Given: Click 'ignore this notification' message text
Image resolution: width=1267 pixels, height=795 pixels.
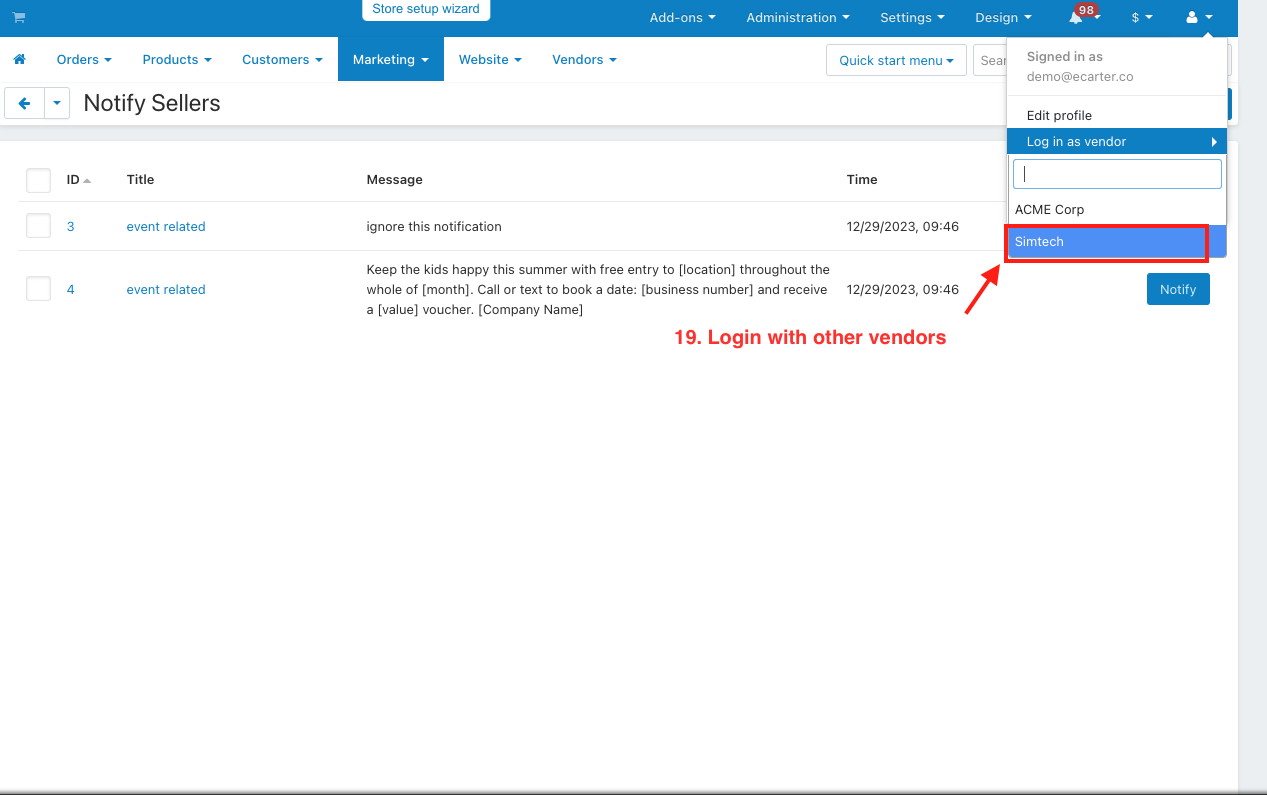Looking at the screenshot, I should pyautogui.click(x=434, y=227).
